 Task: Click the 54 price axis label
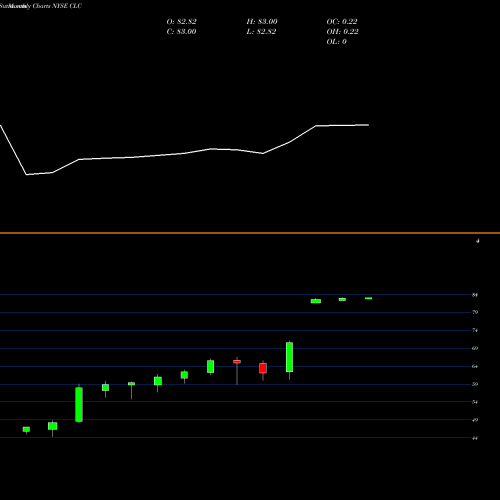click(x=475, y=402)
